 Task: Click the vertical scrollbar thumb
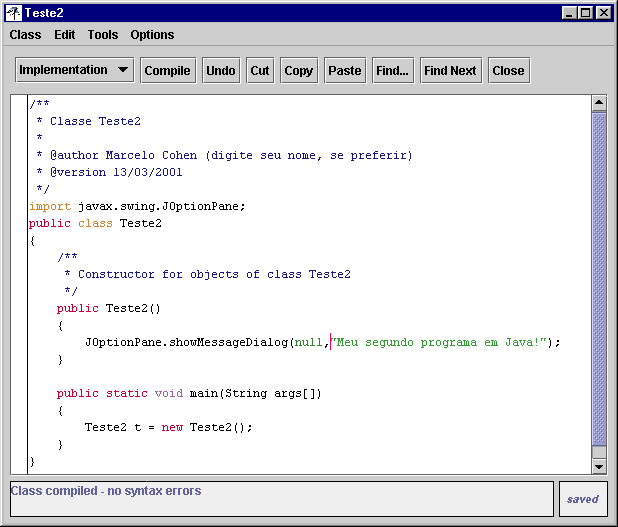(599, 279)
